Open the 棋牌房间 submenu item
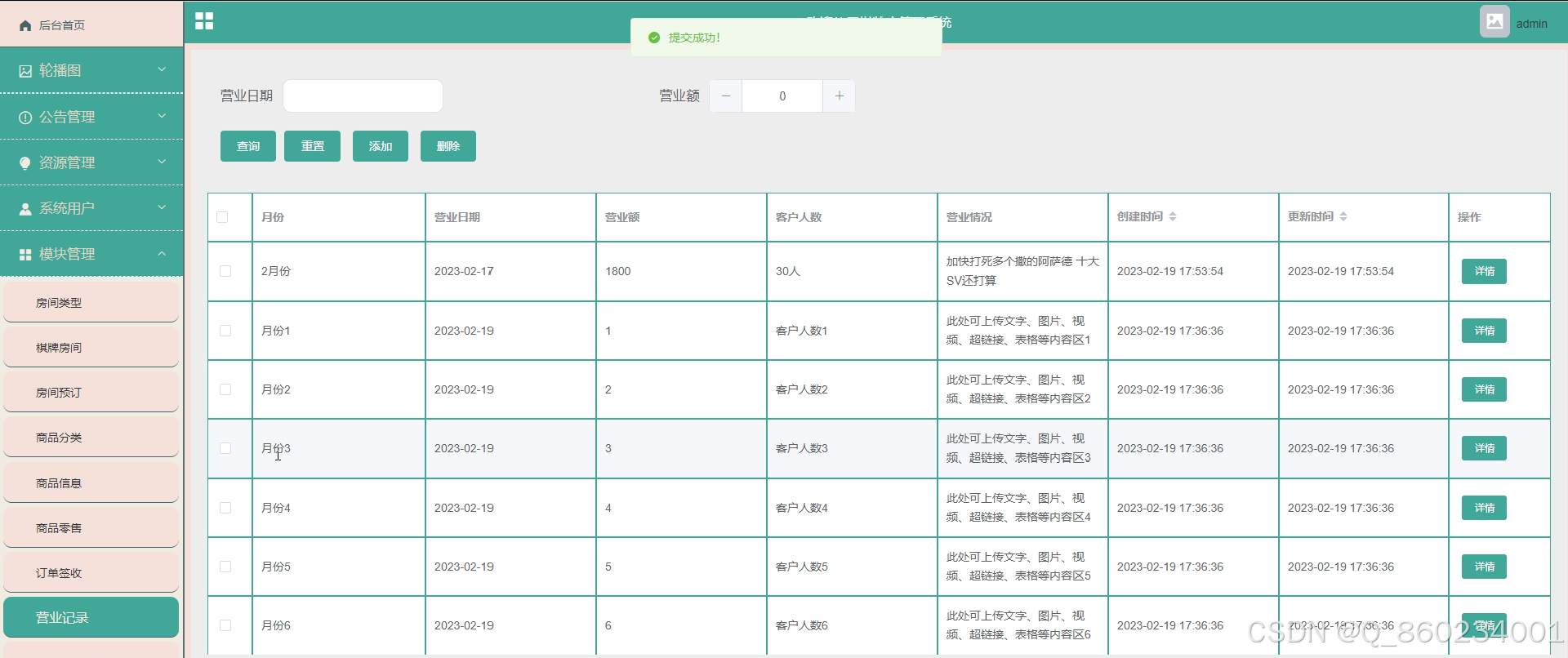This screenshot has height=658, width=1568. pyautogui.click(x=91, y=347)
